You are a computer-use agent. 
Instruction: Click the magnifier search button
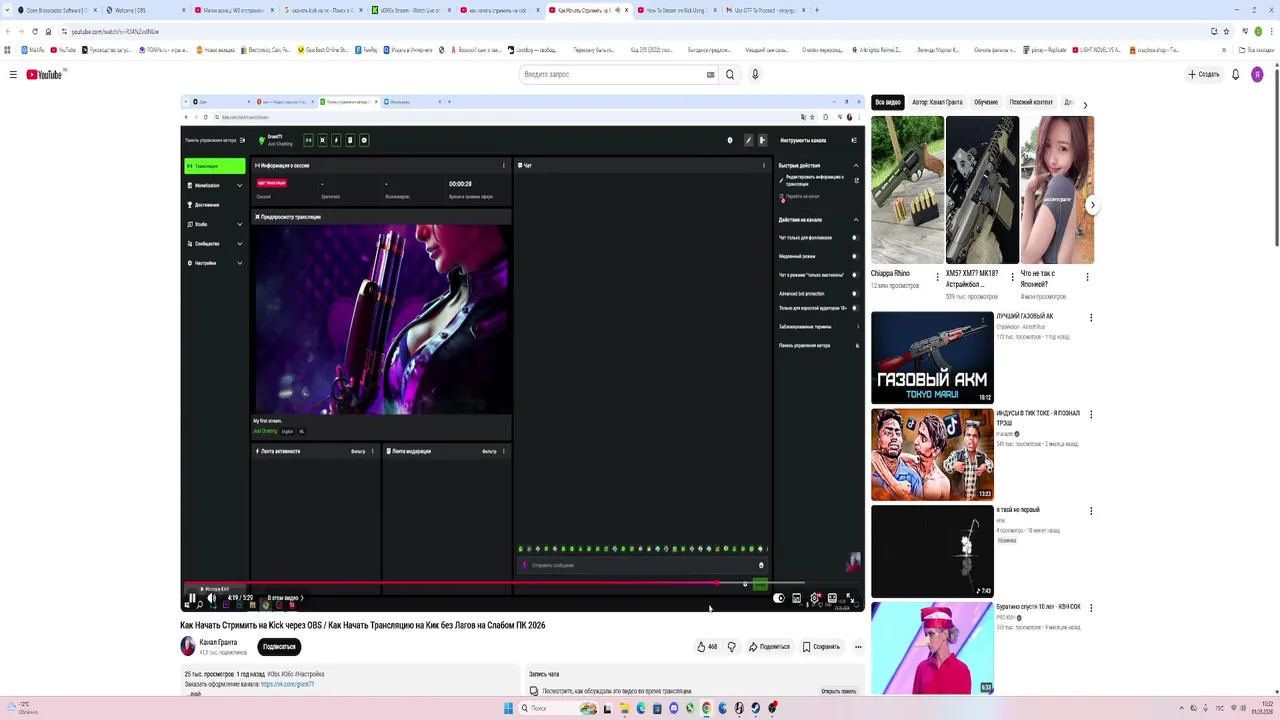[730, 74]
